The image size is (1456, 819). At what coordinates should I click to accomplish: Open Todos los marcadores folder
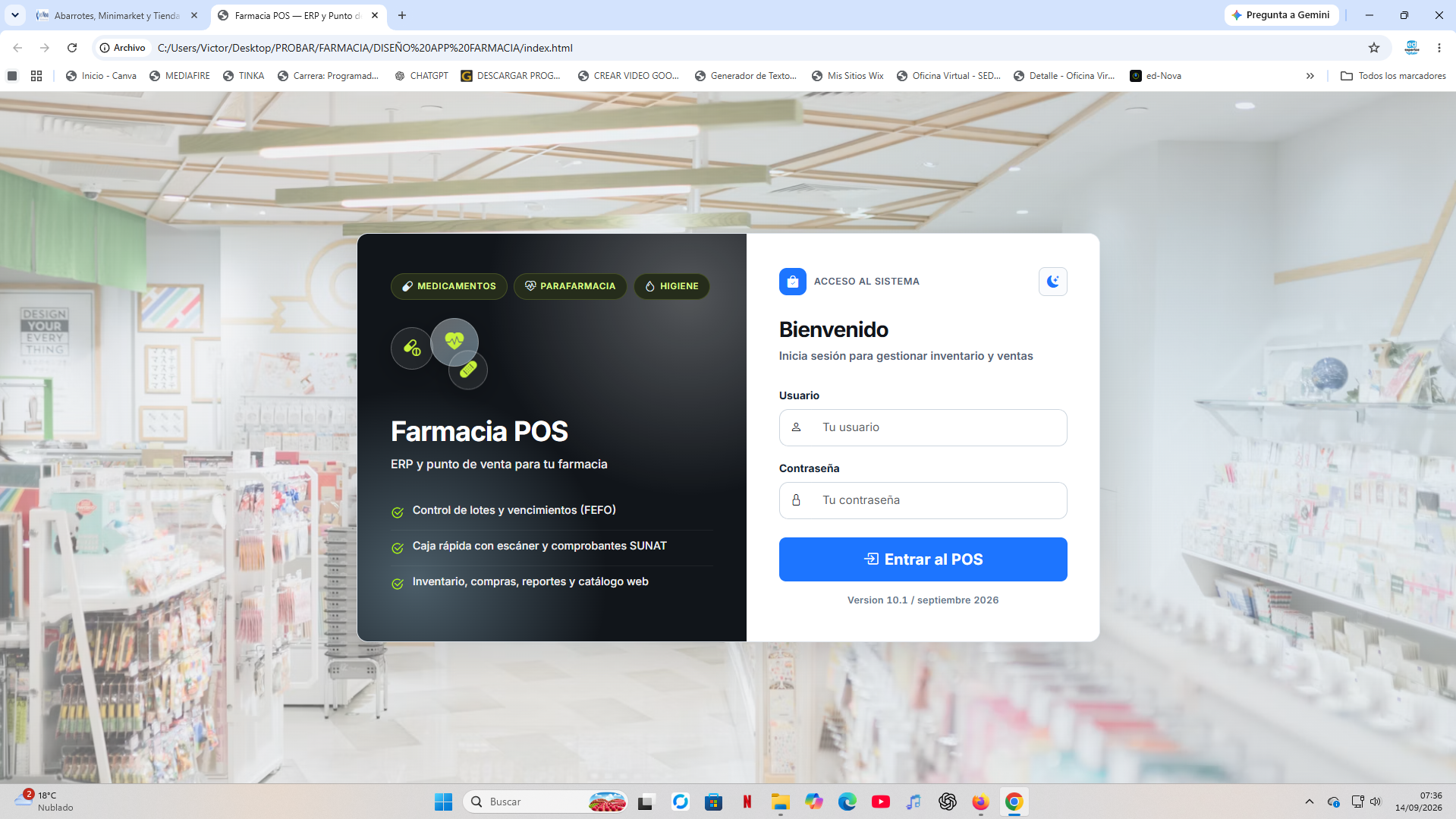click(x=1393, y=76)
